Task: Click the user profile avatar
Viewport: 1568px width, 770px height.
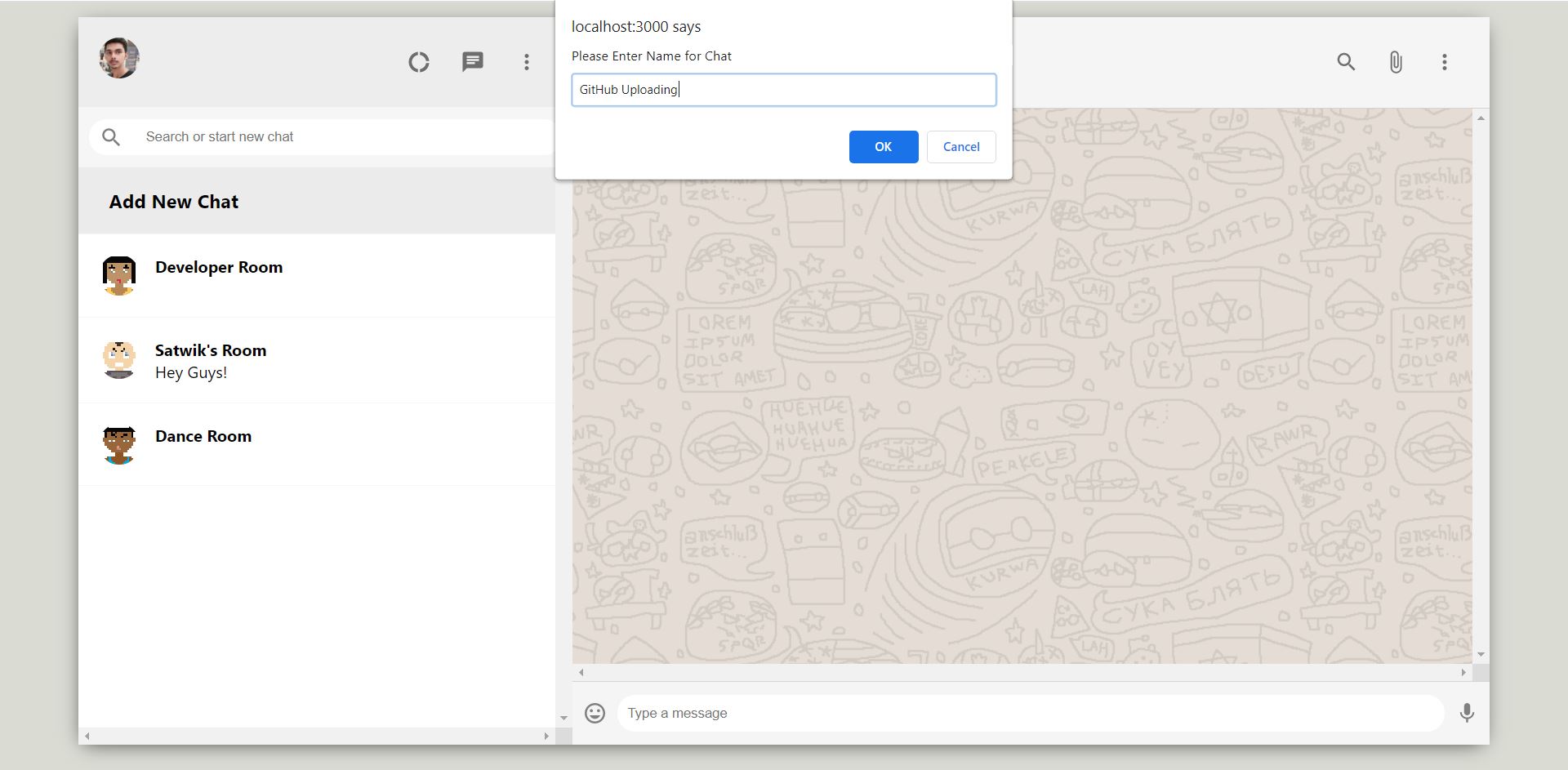Action: pos(119,58)
